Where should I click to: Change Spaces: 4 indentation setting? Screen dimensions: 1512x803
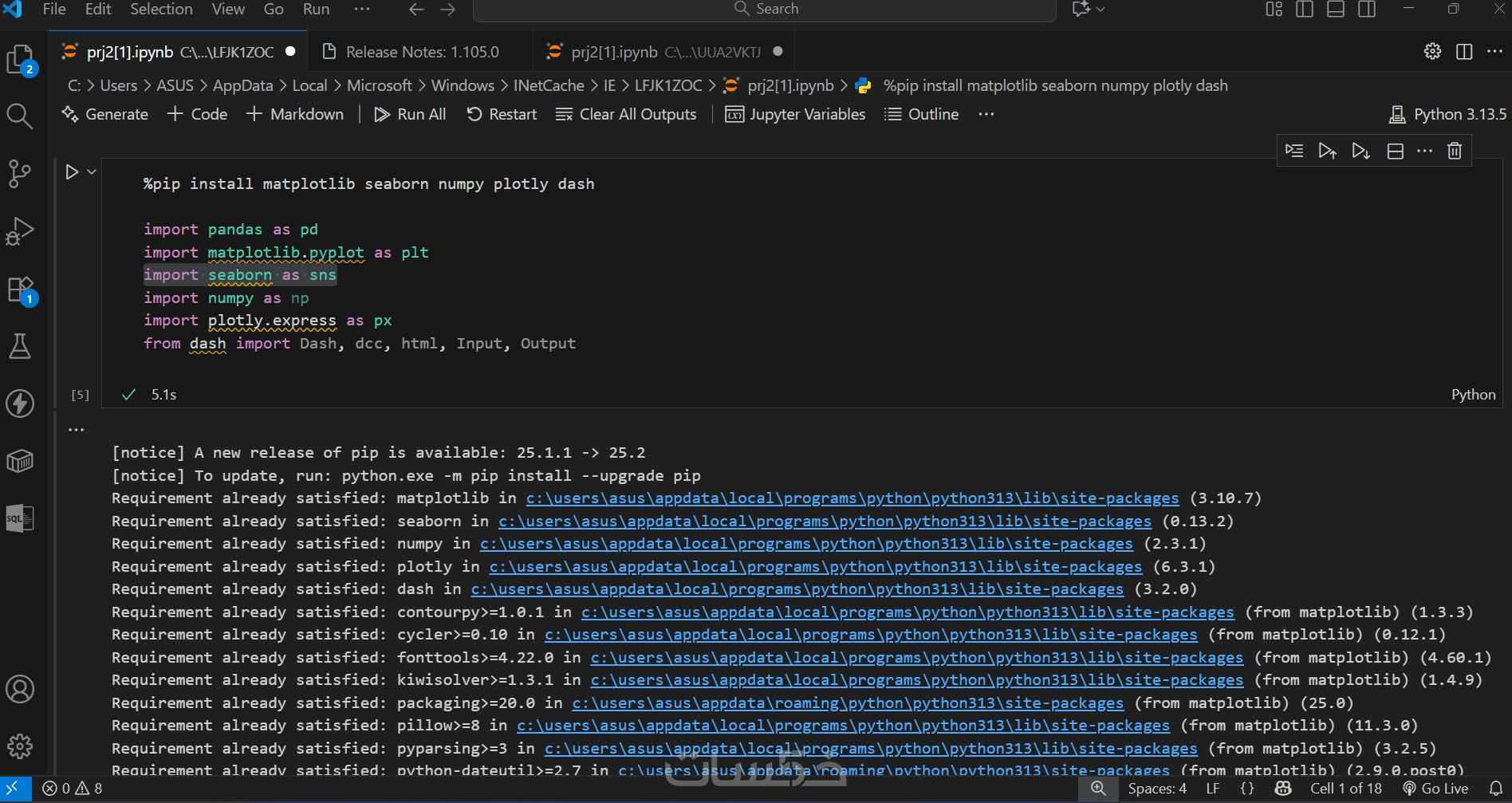[1157, 789]
